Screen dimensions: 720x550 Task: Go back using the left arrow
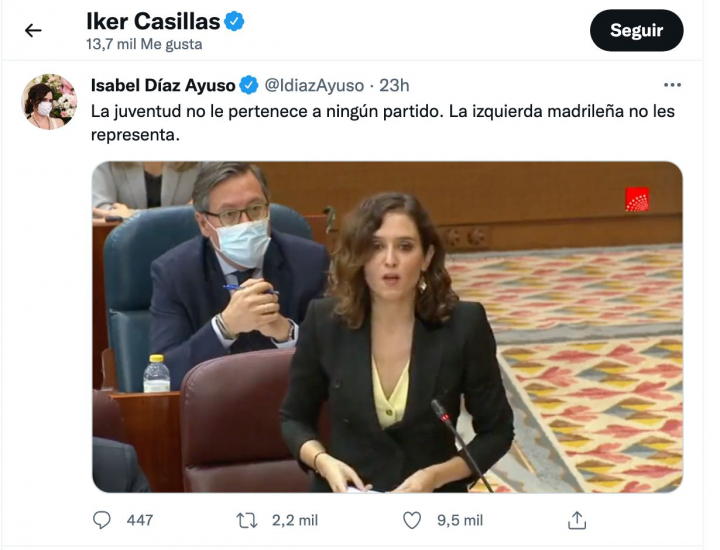33,31
